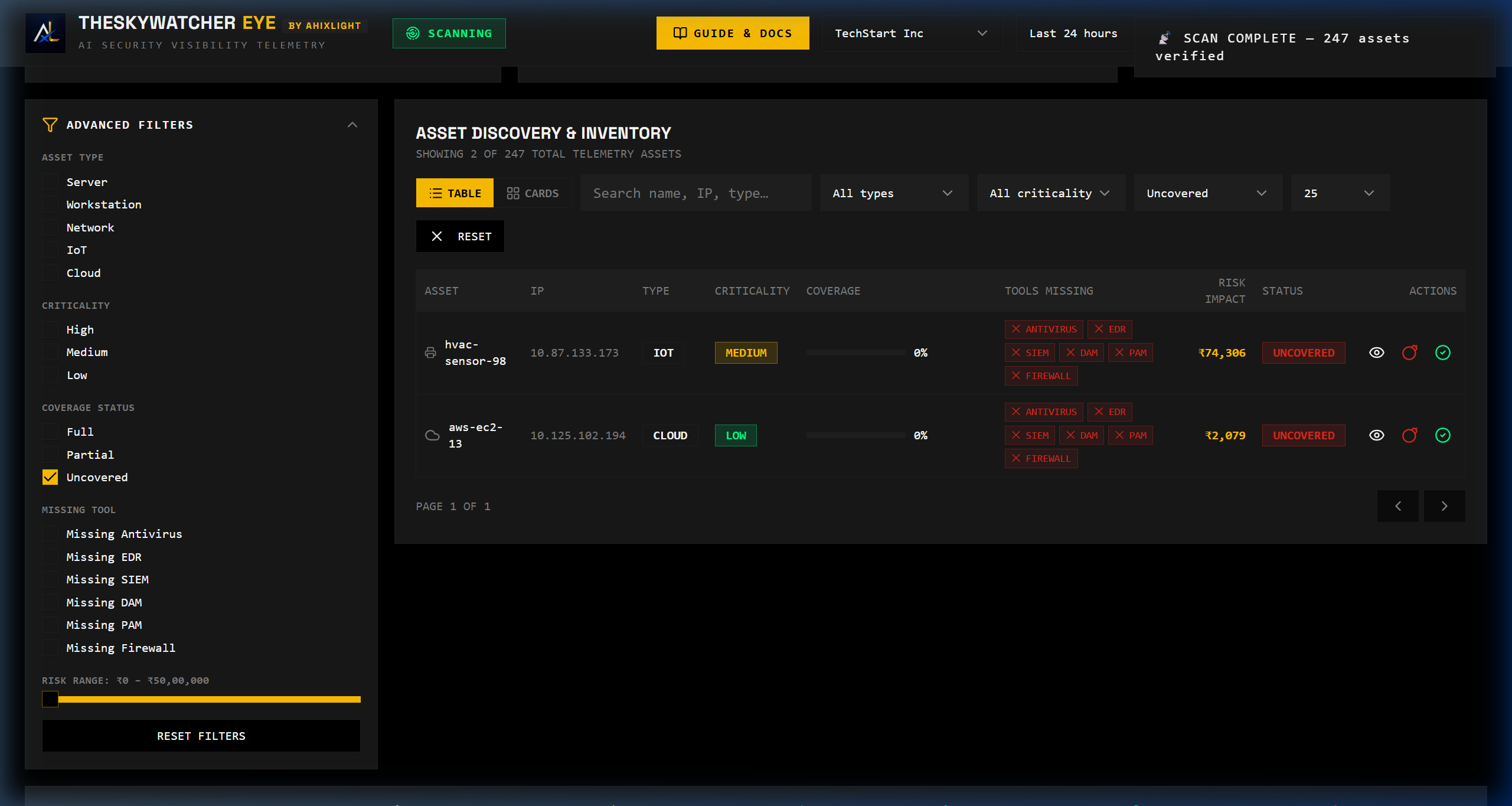Image resolution: width=1512 pixels, height=806 pixels.
Task: Collapse the Advanced Filters panel
Action: click(x=352, y=125)
